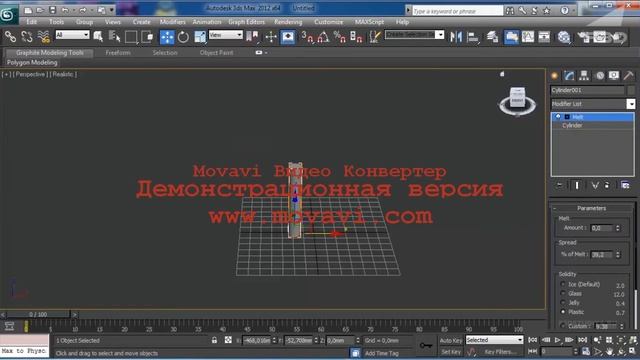Screen dimensions: 640x360
Task: Open the Hierarchy command panel tab
Action: 584,76
